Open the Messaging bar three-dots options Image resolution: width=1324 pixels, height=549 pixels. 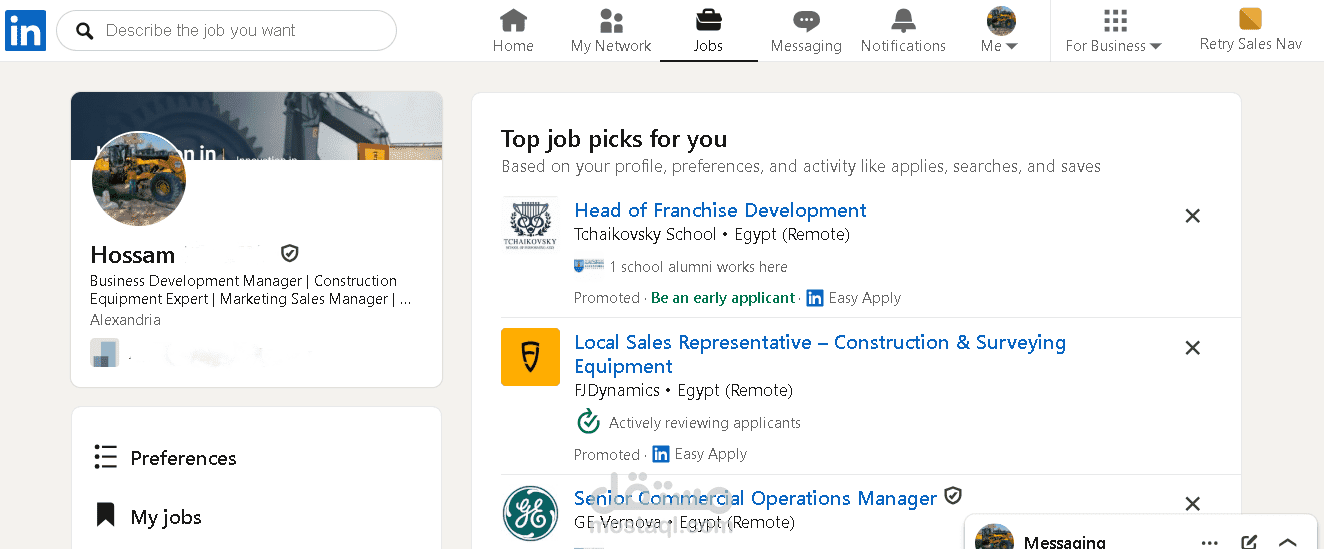pyautogui.click(x=1210, y=542)
